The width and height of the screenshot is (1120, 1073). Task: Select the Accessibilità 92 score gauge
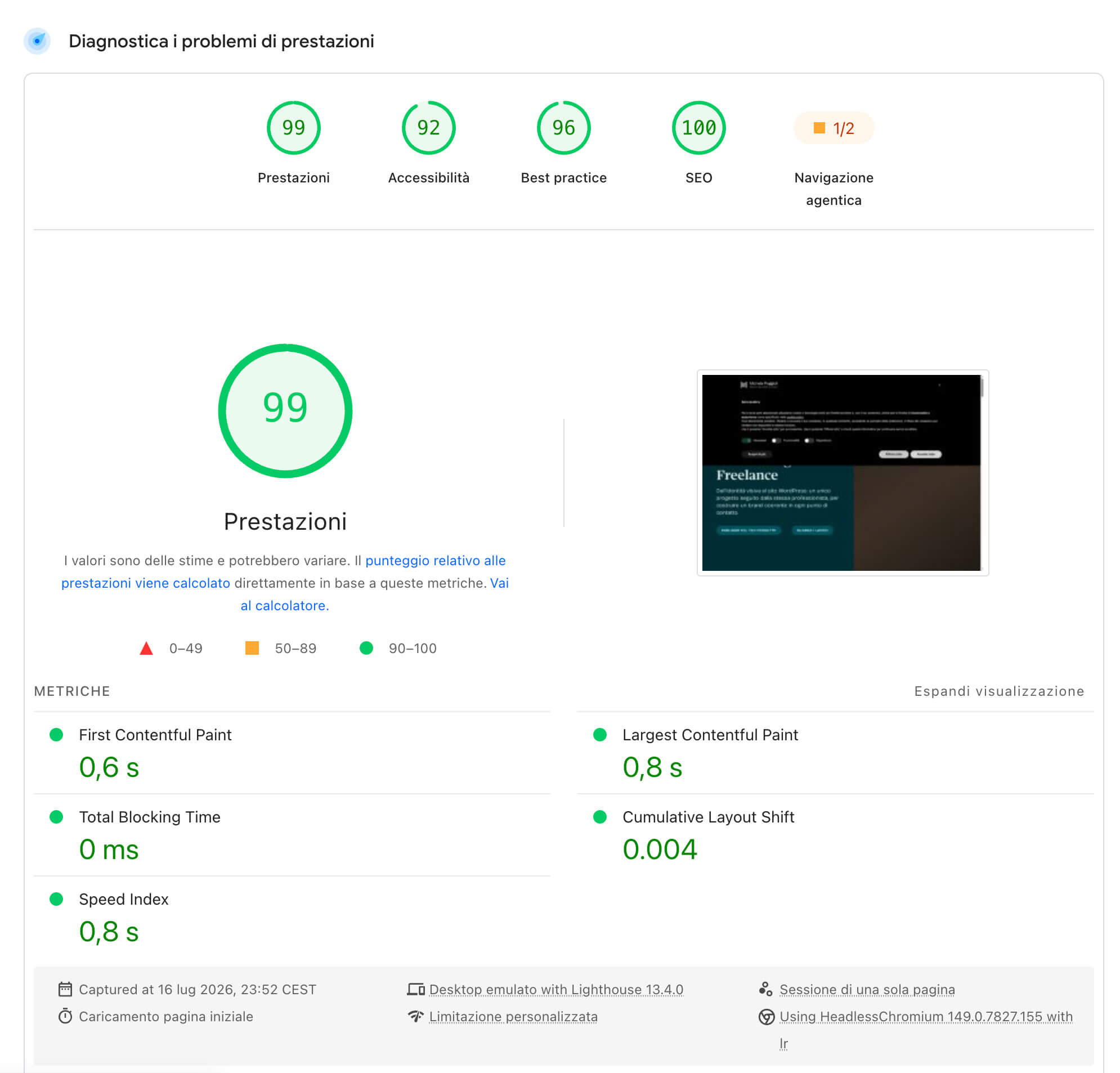[428, 127]
